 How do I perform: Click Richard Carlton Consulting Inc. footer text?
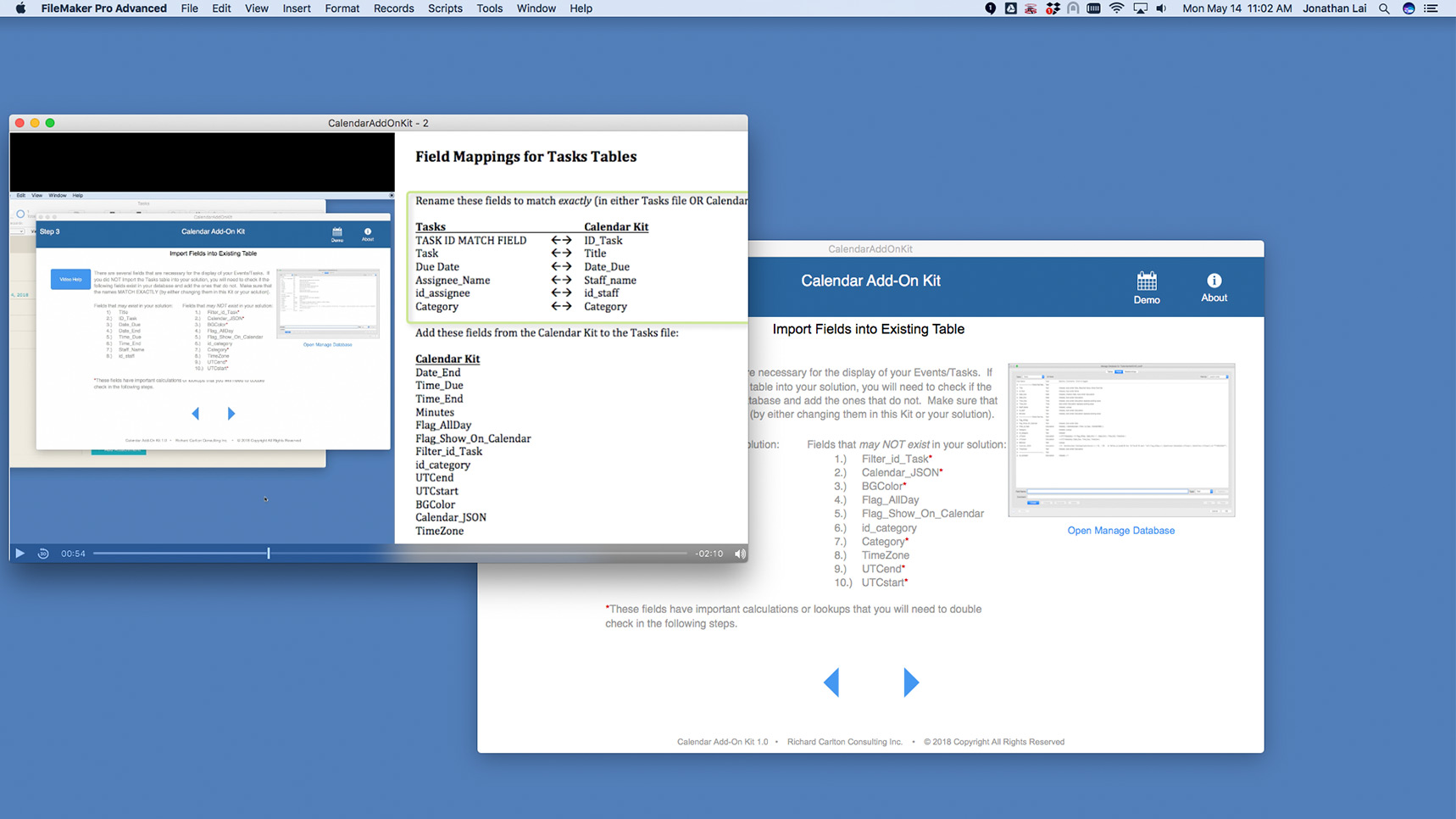(x=845, y=742)
